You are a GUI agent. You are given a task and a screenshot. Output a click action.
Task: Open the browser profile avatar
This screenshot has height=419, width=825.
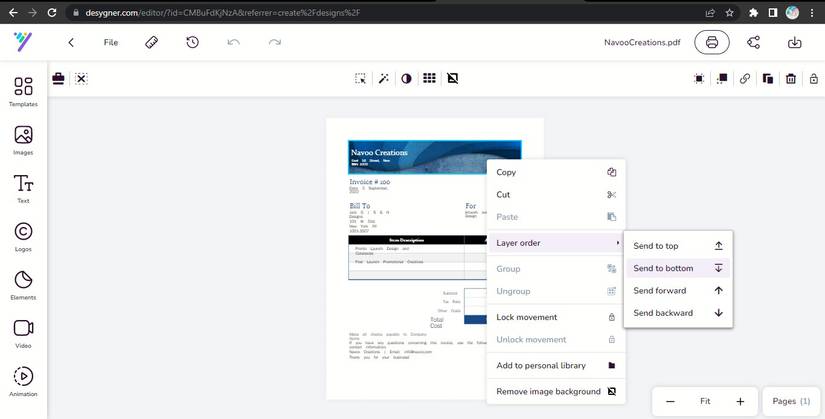point(792,13)
